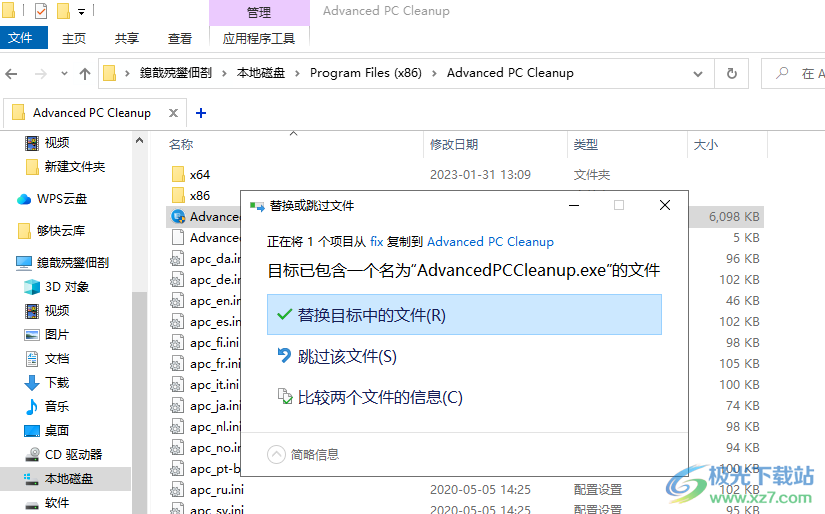The width and height of the screenshot is (825, 514).
Task: Expand the address bar history dropdown
Action: tap(698, 74)
